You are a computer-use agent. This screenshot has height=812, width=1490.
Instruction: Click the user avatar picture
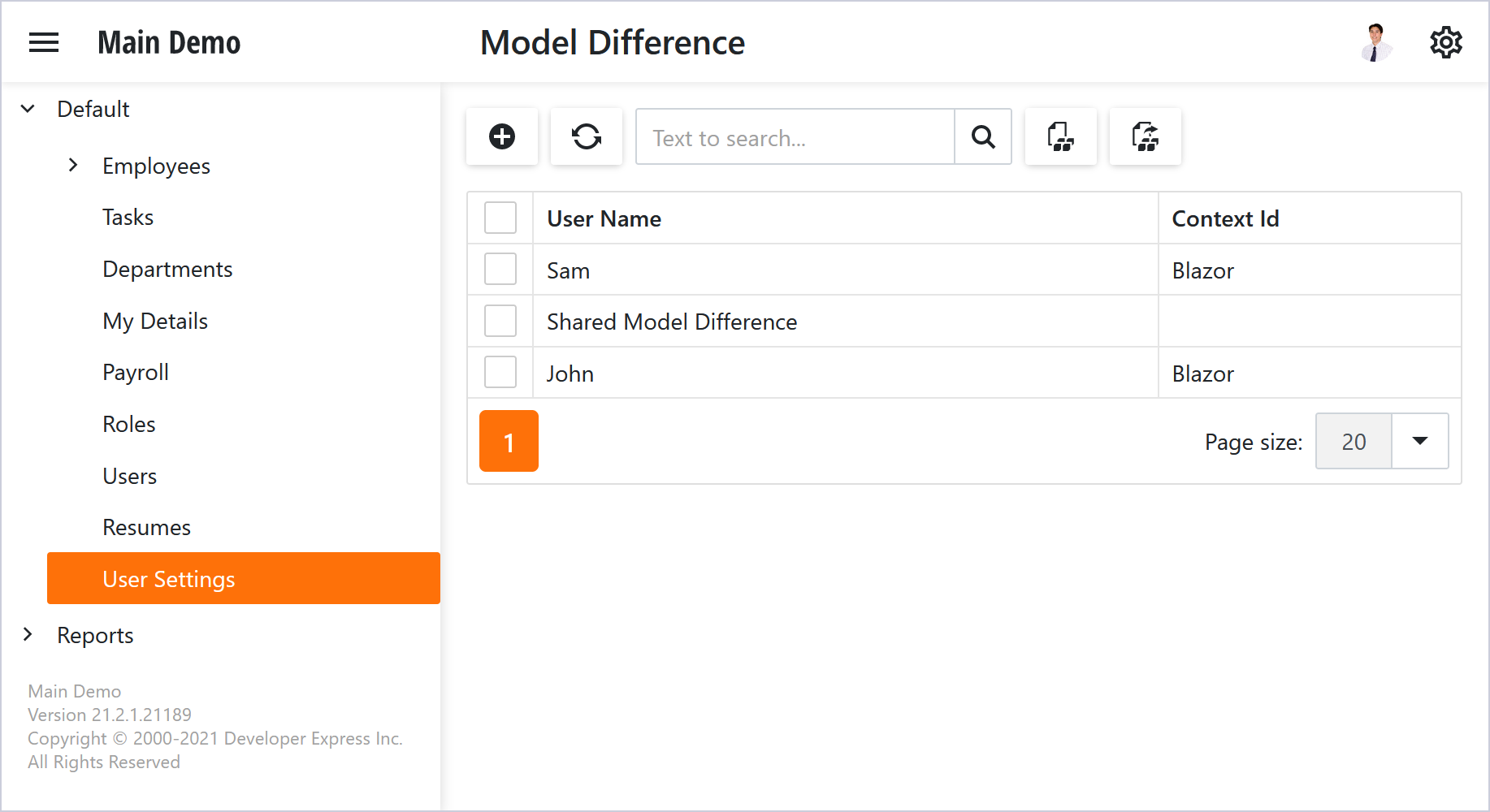pos(1375,42)
